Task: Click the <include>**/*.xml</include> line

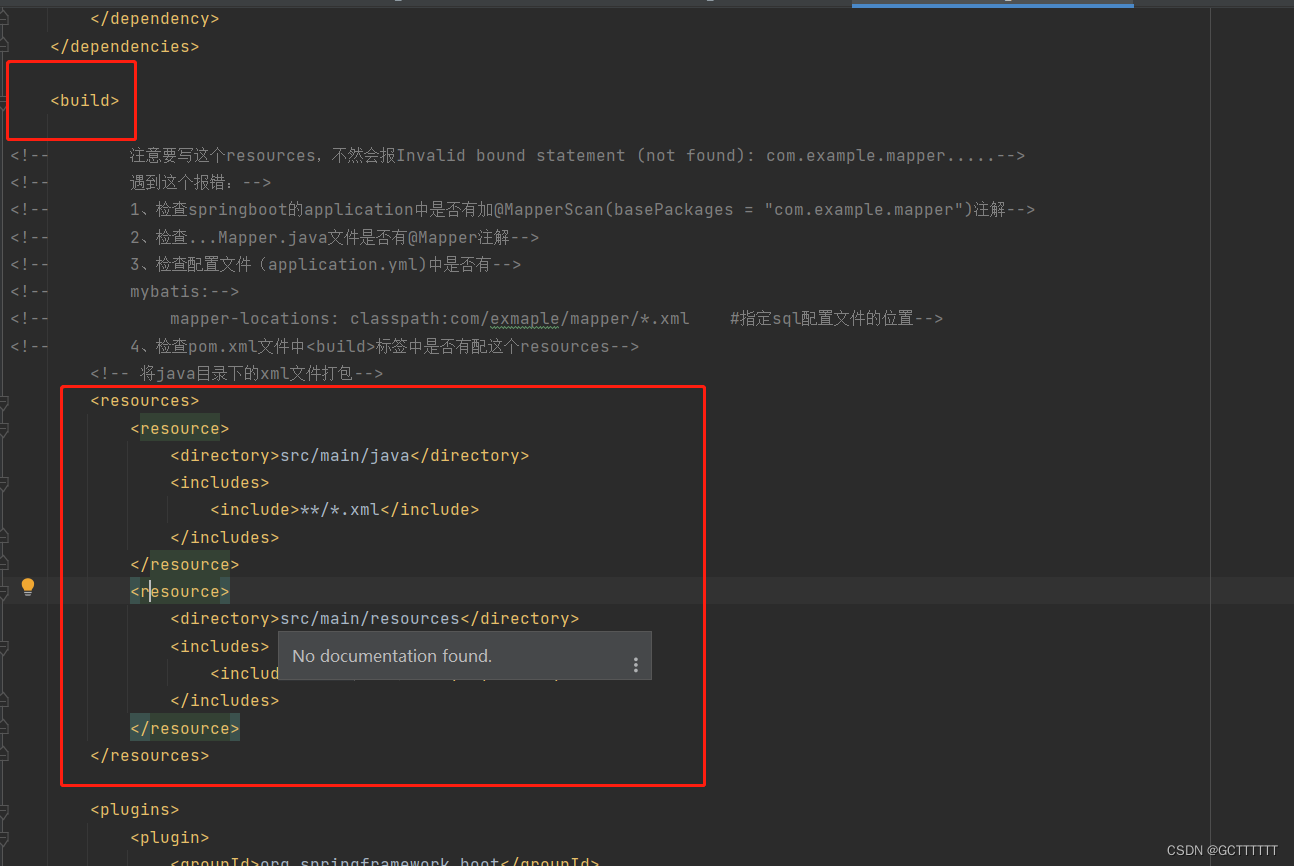Action: point(345,510)
